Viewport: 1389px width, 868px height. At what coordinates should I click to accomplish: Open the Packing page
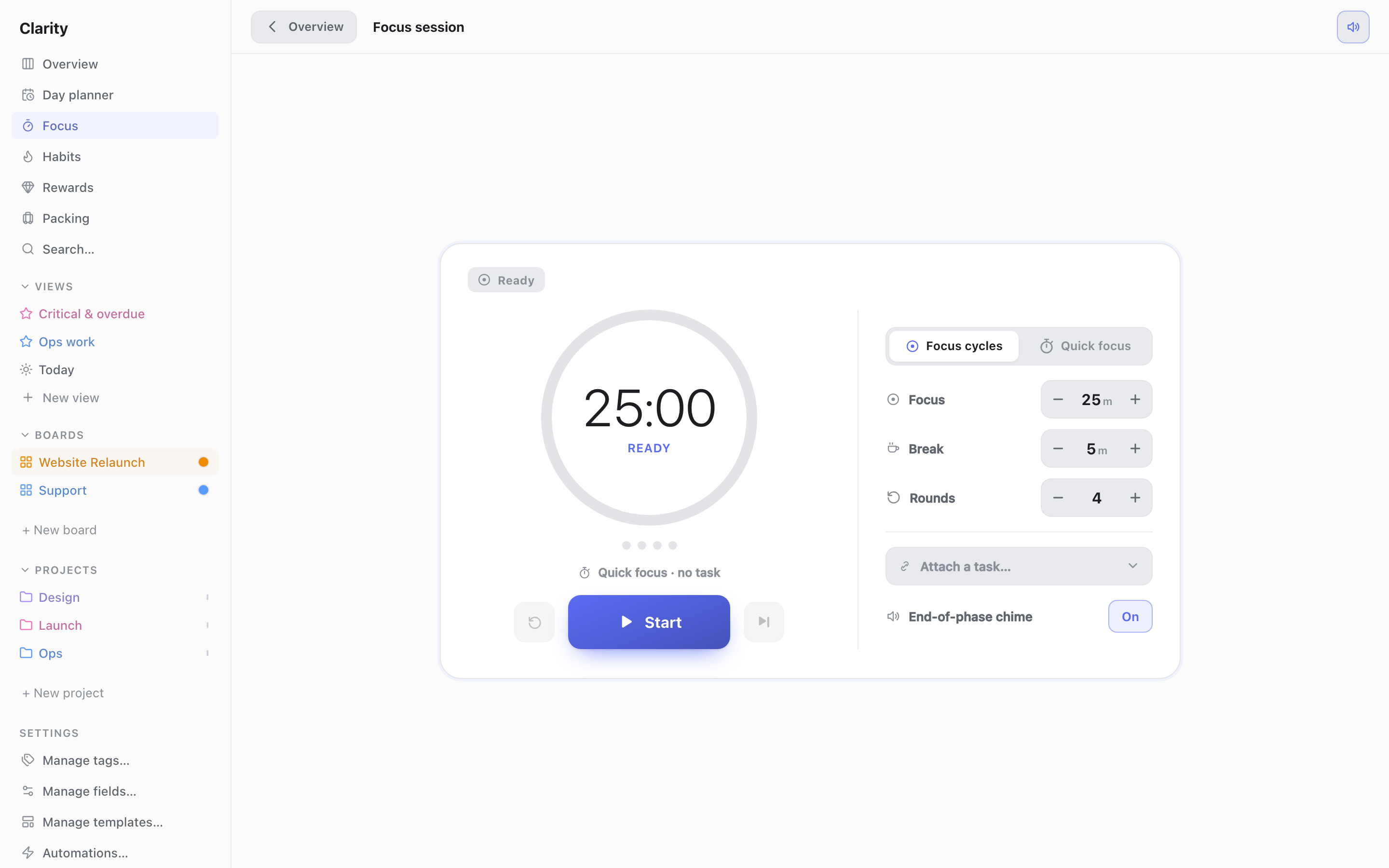pos(115,219)
